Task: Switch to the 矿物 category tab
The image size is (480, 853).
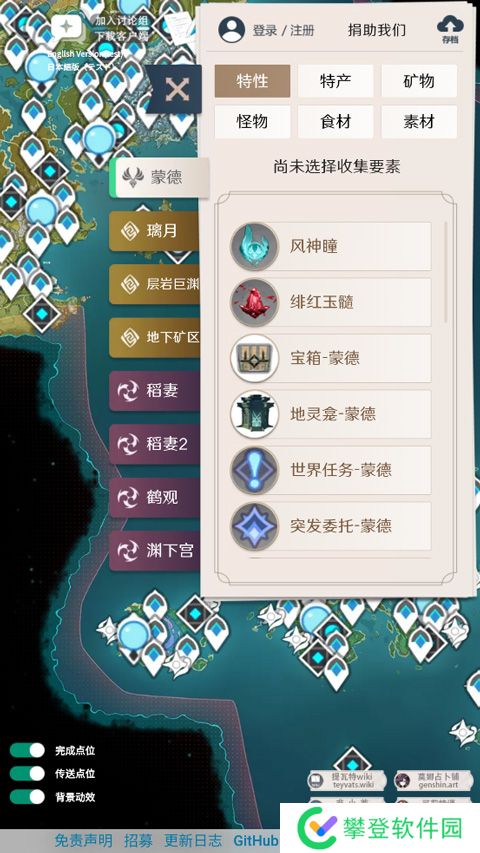Action: tap(419, 81)
